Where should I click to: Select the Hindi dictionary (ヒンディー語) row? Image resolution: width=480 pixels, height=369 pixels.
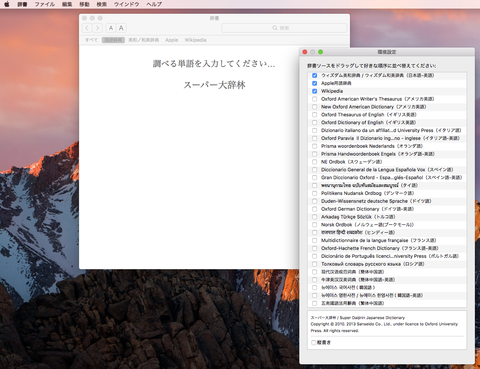pos(387,233)
